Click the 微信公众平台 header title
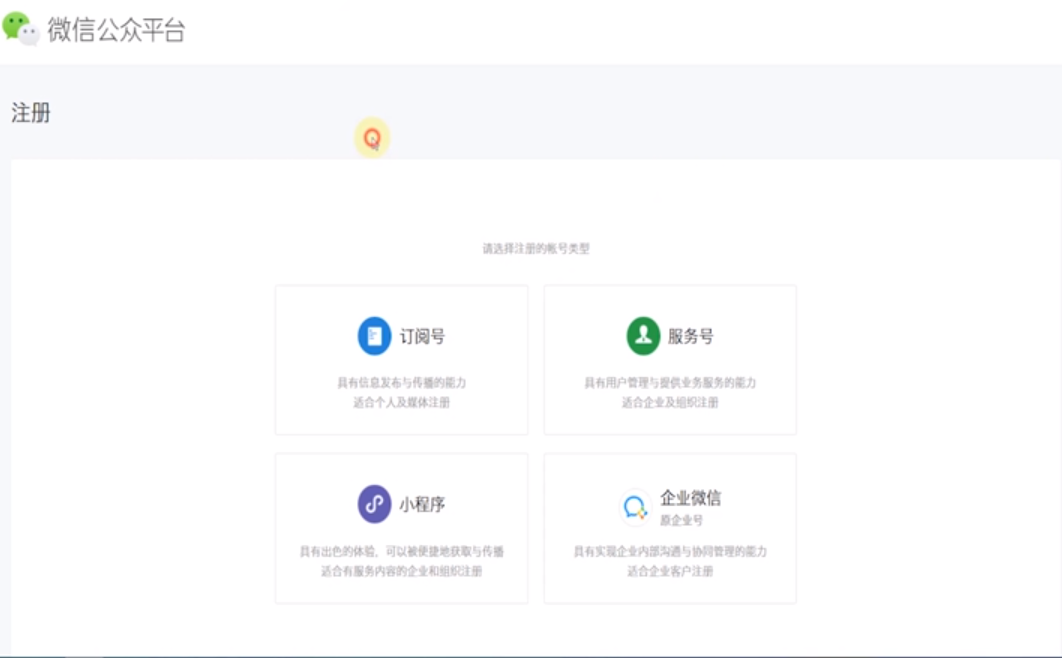Viewport: 1062px width, 658px height. tap(116, 30)
